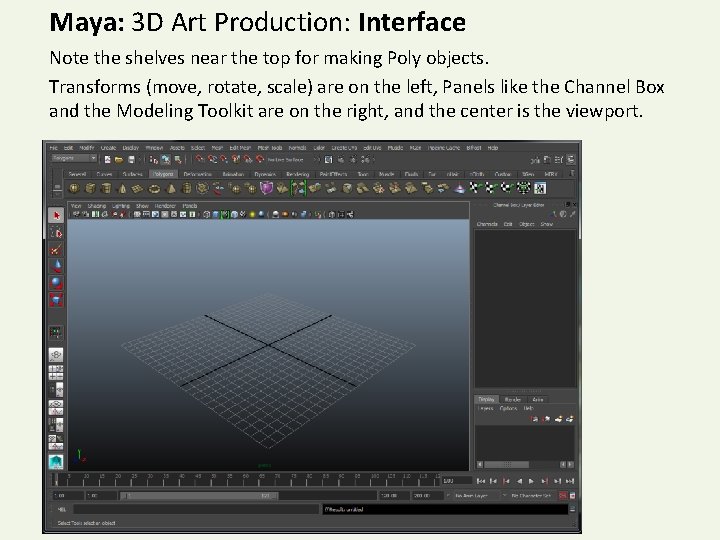Open viewport Shading menu
Image resolution: width=720 pixels, height=540 pixels.
tap(96, 206)
